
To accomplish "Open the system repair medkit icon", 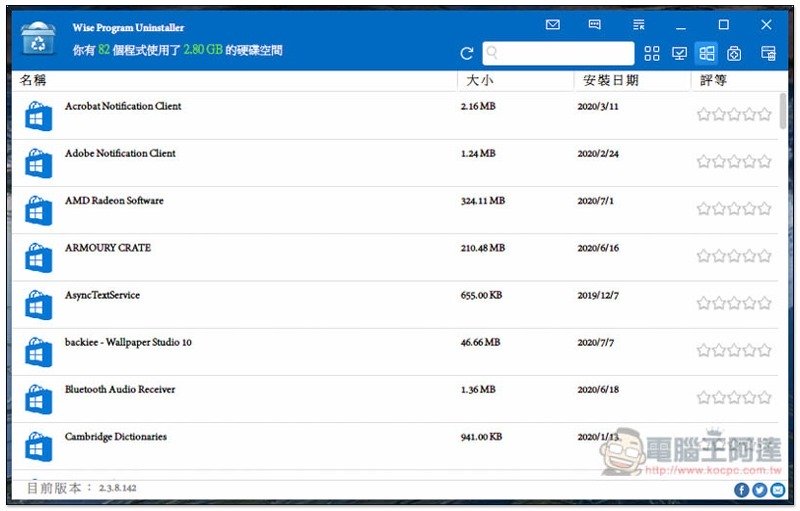I will (x=734, y=54).
